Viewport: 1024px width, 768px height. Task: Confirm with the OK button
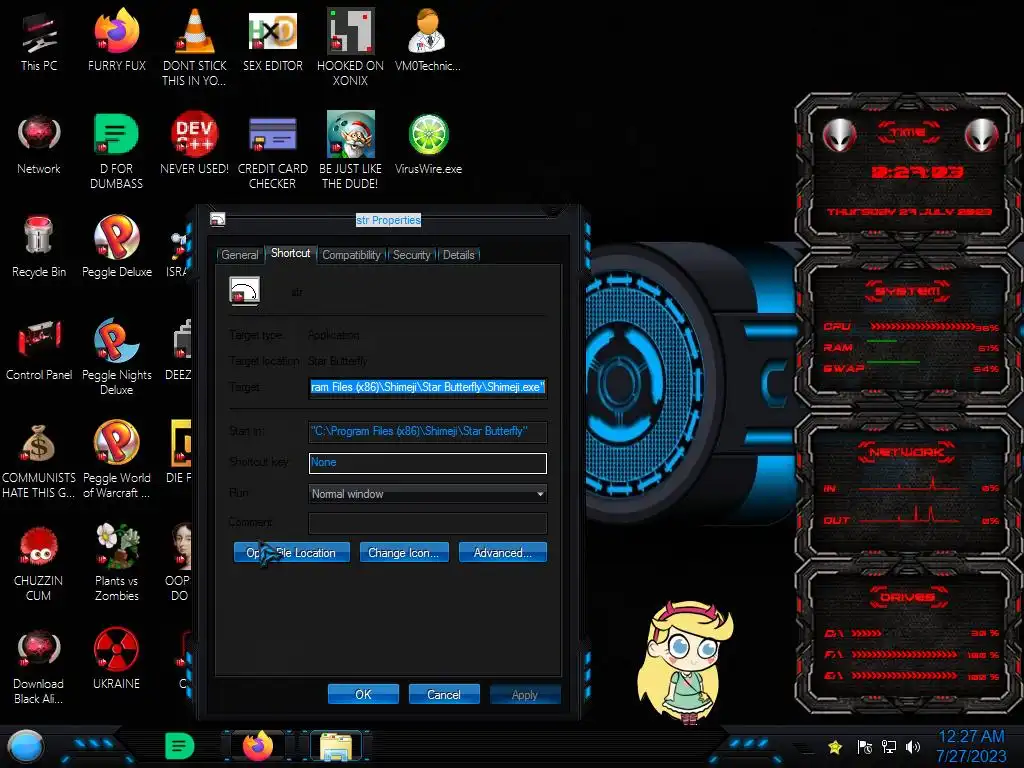click(363, 694)
